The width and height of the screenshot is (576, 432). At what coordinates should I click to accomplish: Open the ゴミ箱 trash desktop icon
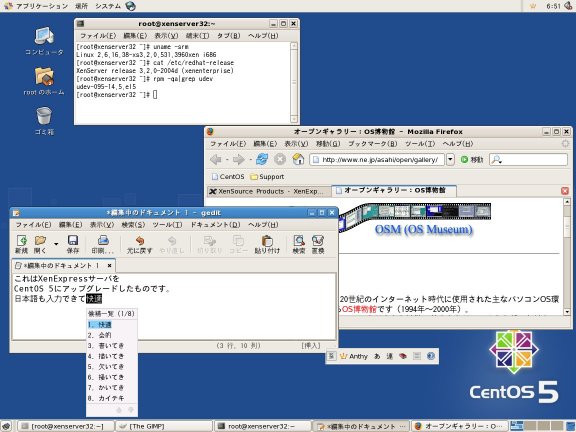coord(44,121)
